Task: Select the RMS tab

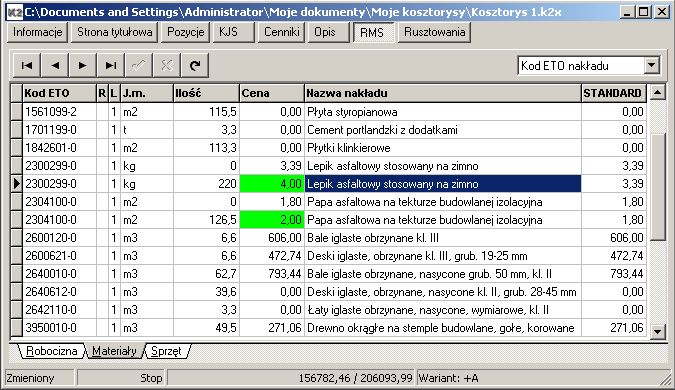Action: [x=374, y=32]
